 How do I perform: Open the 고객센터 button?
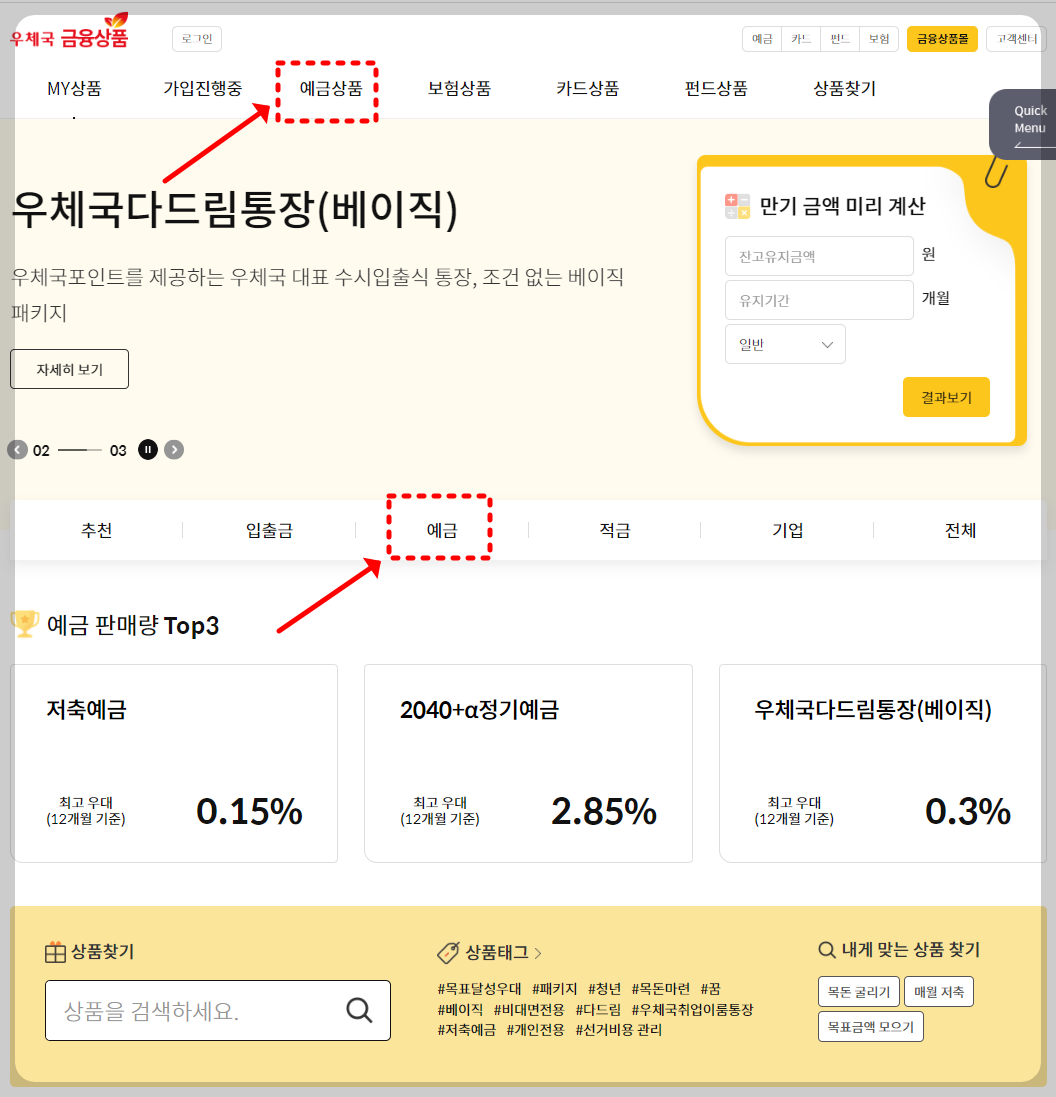point(1016,39)
